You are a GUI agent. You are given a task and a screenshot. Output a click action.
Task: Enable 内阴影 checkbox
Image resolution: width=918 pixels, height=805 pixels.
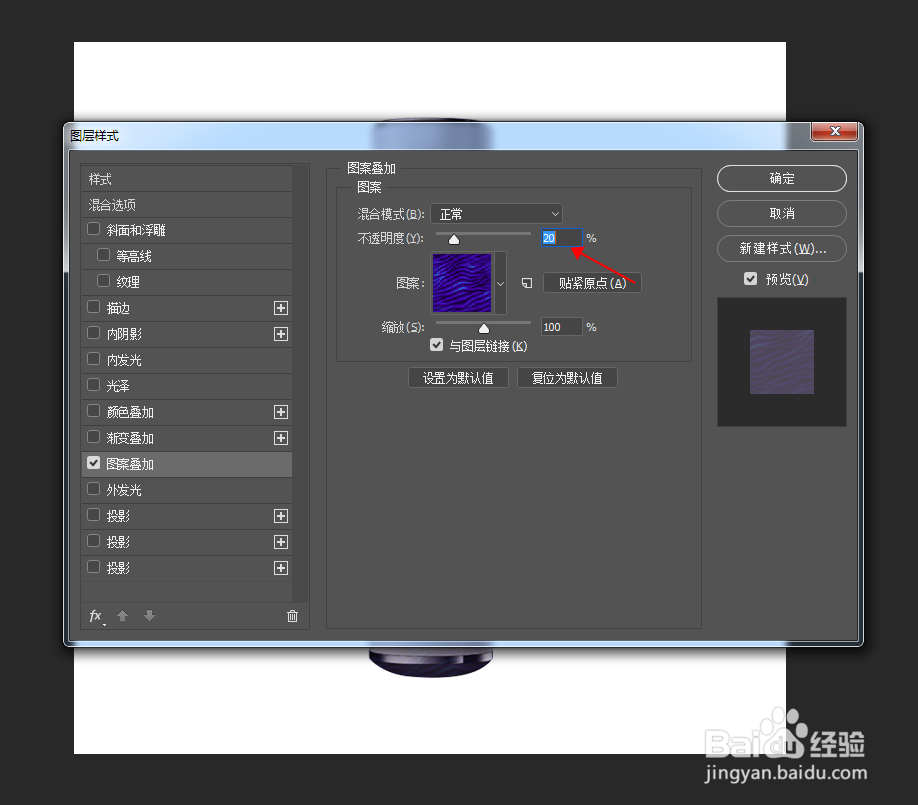coord(94,333)
